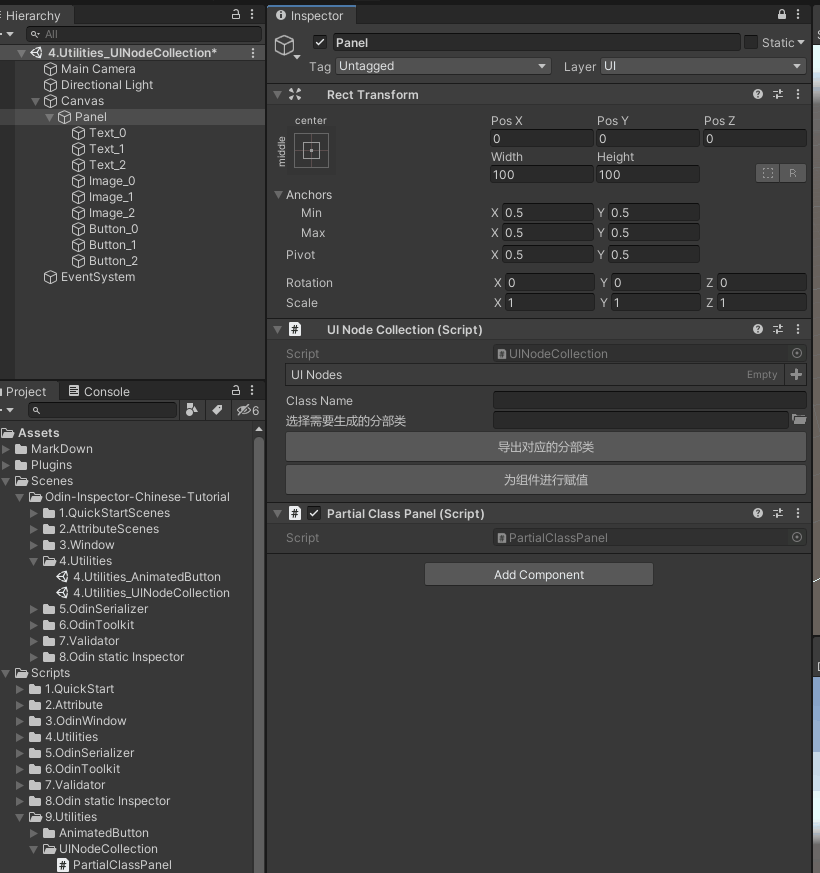Uncheck the Panel GameObject active checkbox
Viewport: 820px width, 873px height.
coord(320,42)
